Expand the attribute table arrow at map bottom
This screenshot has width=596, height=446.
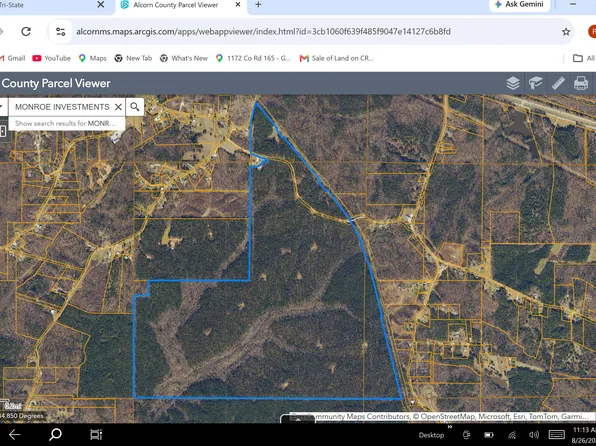[x=298, y=419]
